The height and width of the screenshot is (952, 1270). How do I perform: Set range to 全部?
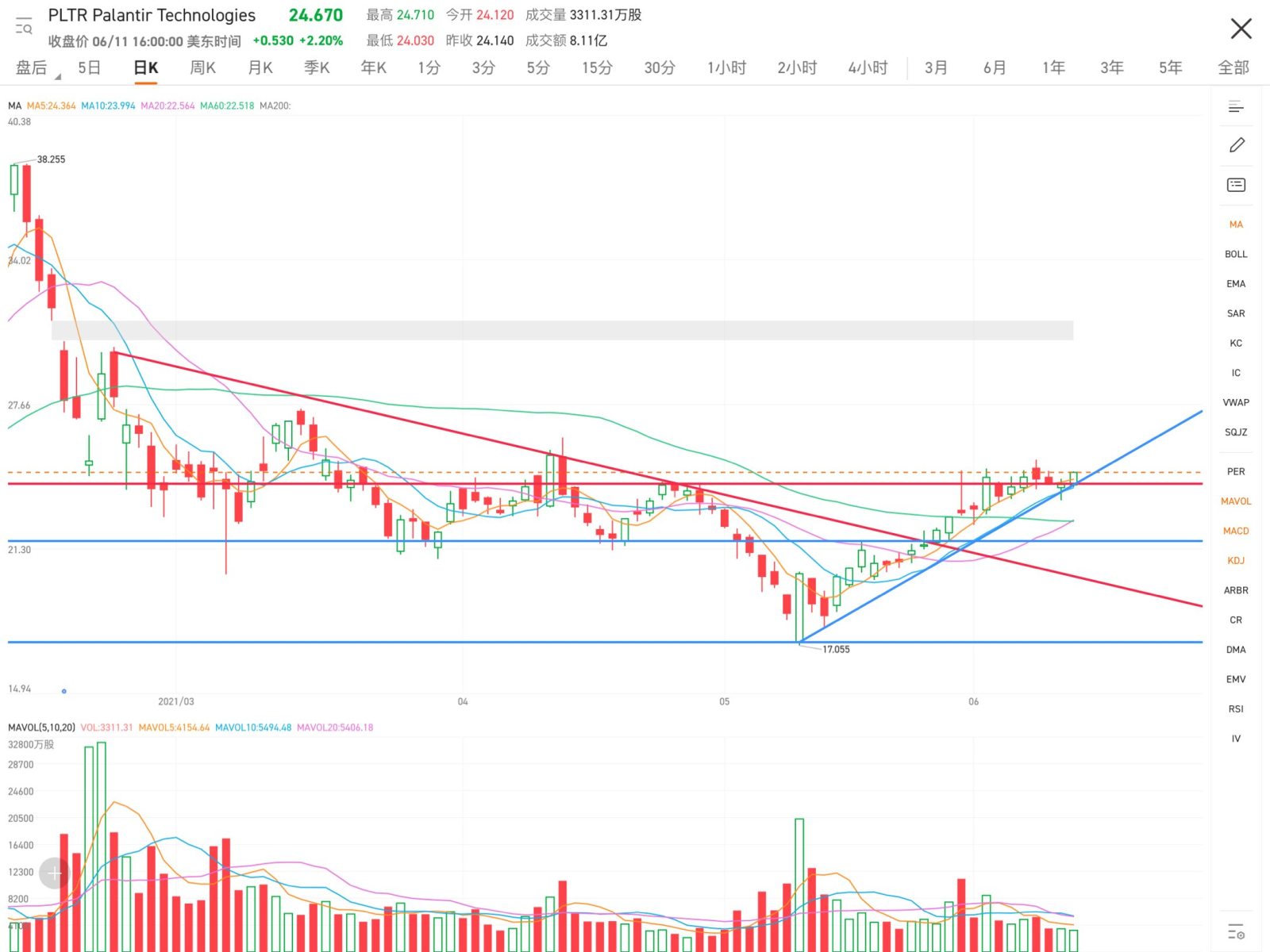point(1233,68)
